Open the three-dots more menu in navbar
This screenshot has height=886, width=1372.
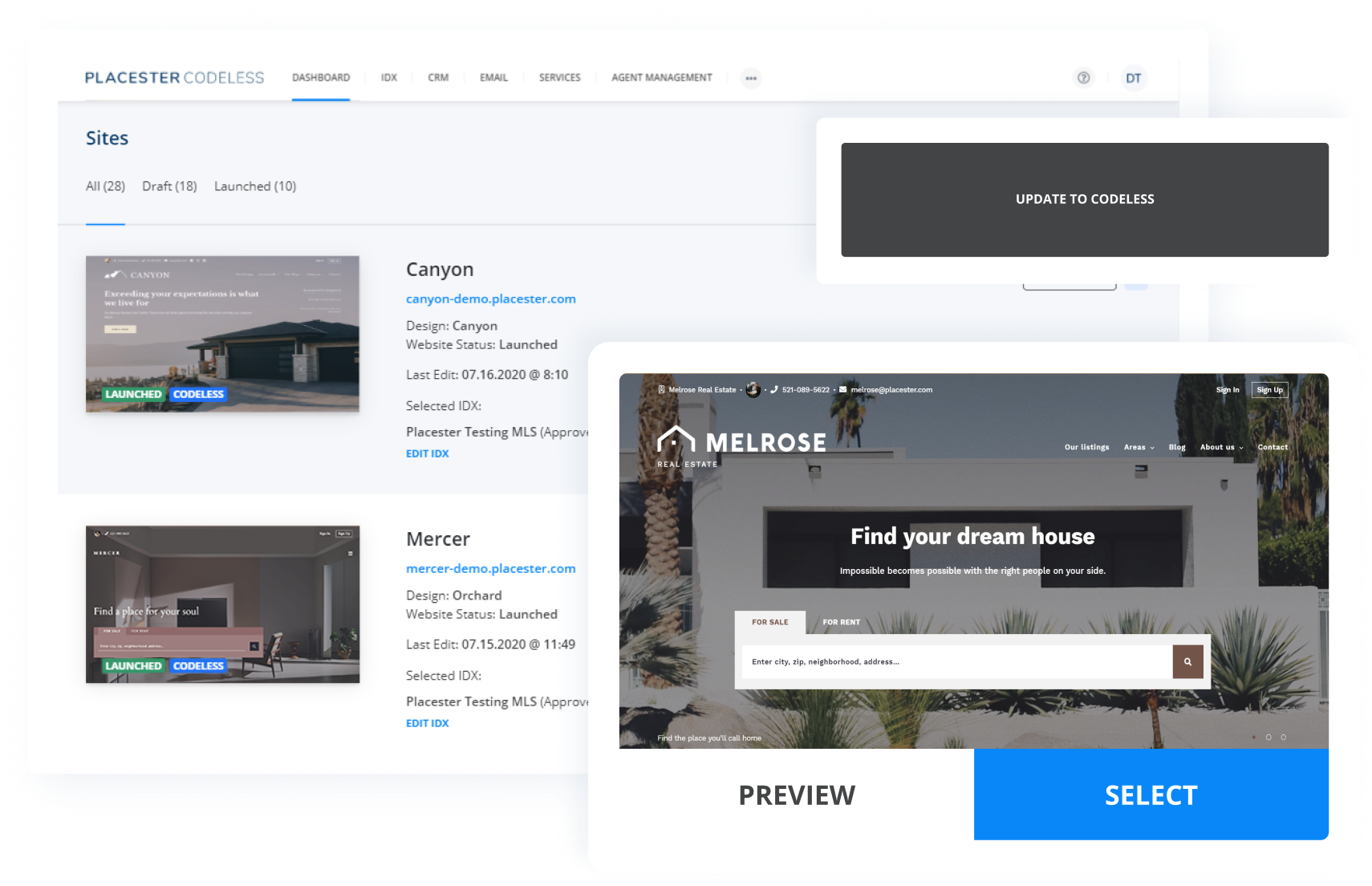750,78
